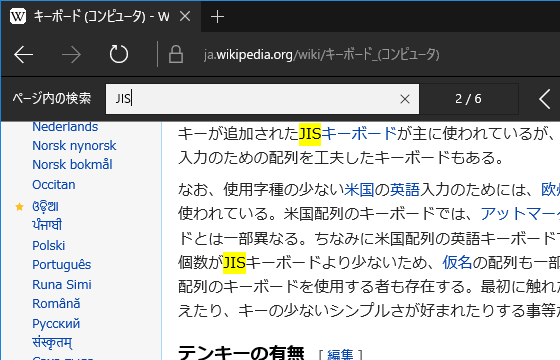
Task: Follow the 米国 link
Action: (x=359, y=190)
